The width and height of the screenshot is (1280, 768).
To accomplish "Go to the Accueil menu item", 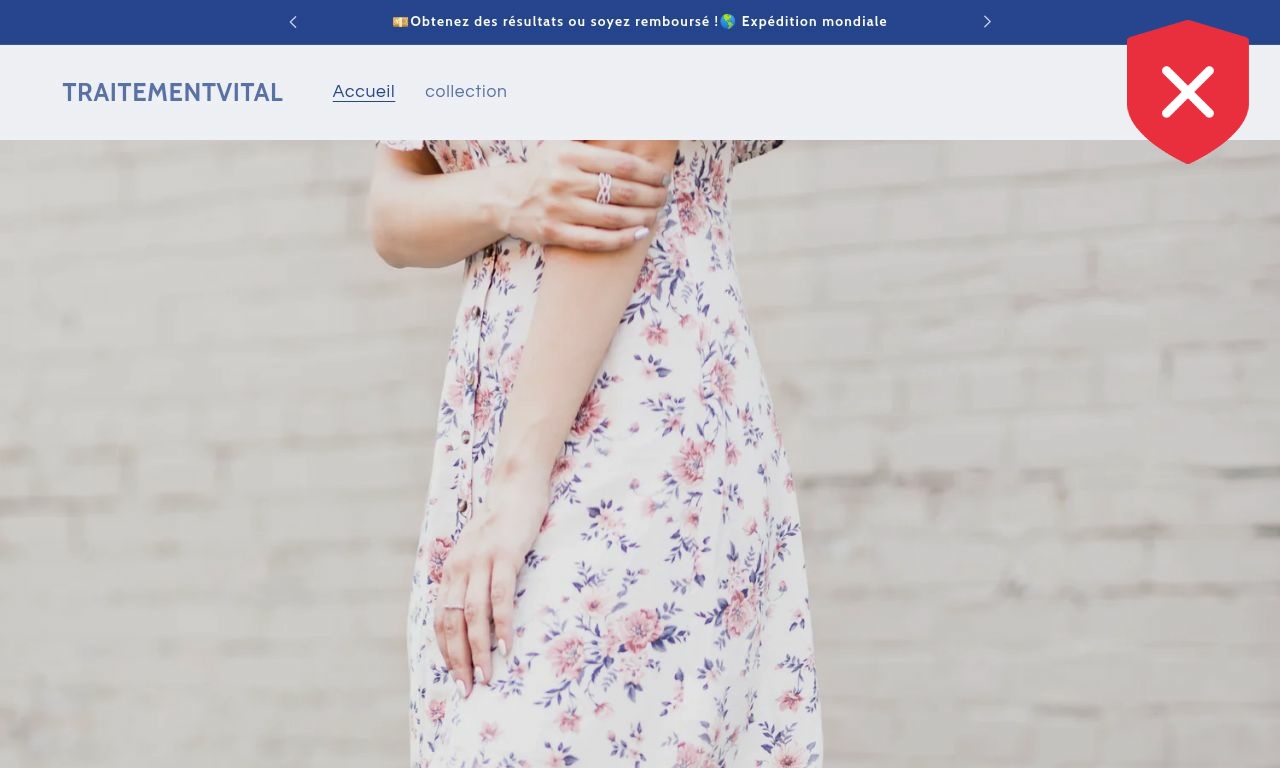I will [364, 91].
